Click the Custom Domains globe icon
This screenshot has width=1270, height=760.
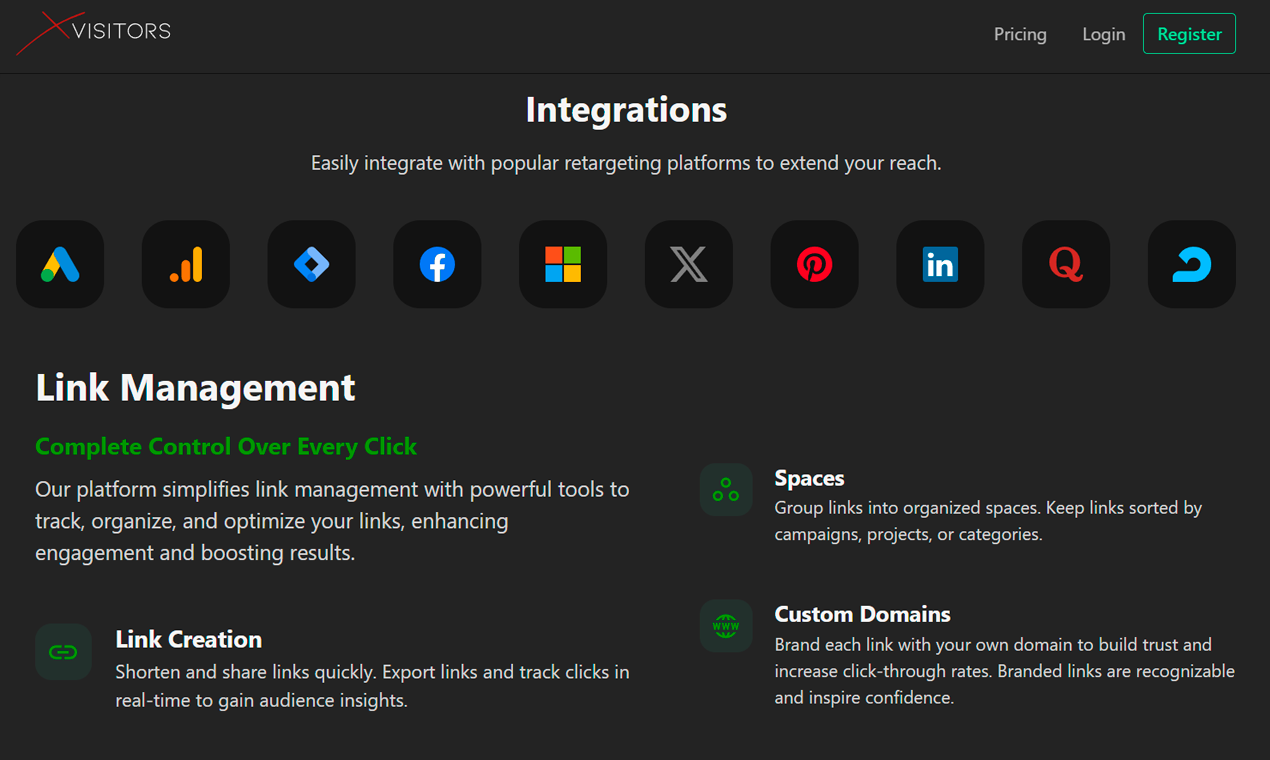tap(726, 626)
